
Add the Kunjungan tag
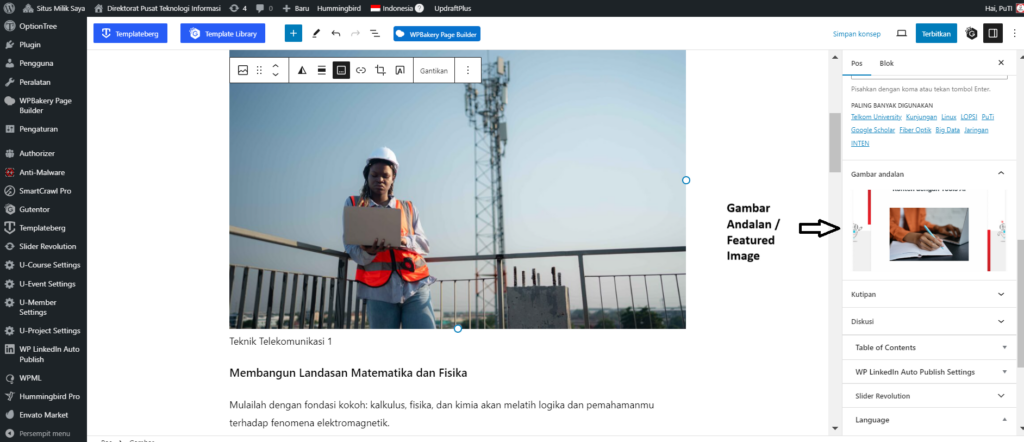(921, 117)
